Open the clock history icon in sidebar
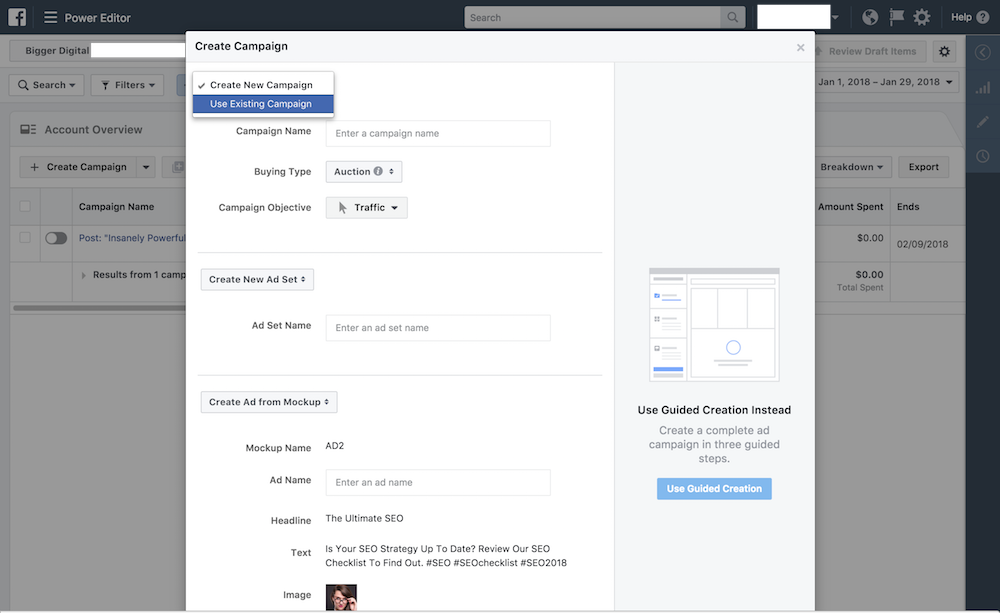1000x613 pixels. coord(983,156)
